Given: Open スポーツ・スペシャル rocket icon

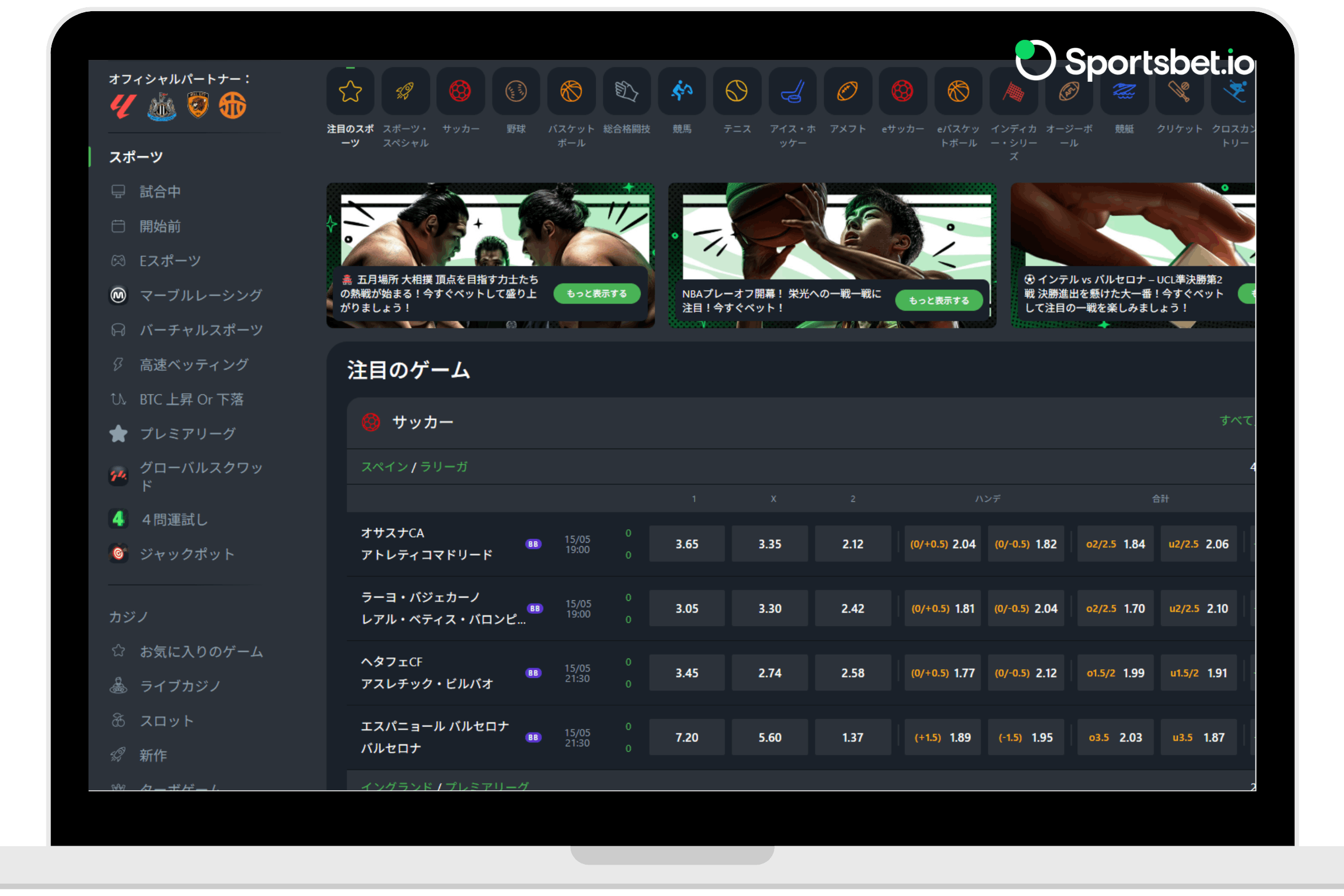Looking at the screenshot, I should pos(405,91).
